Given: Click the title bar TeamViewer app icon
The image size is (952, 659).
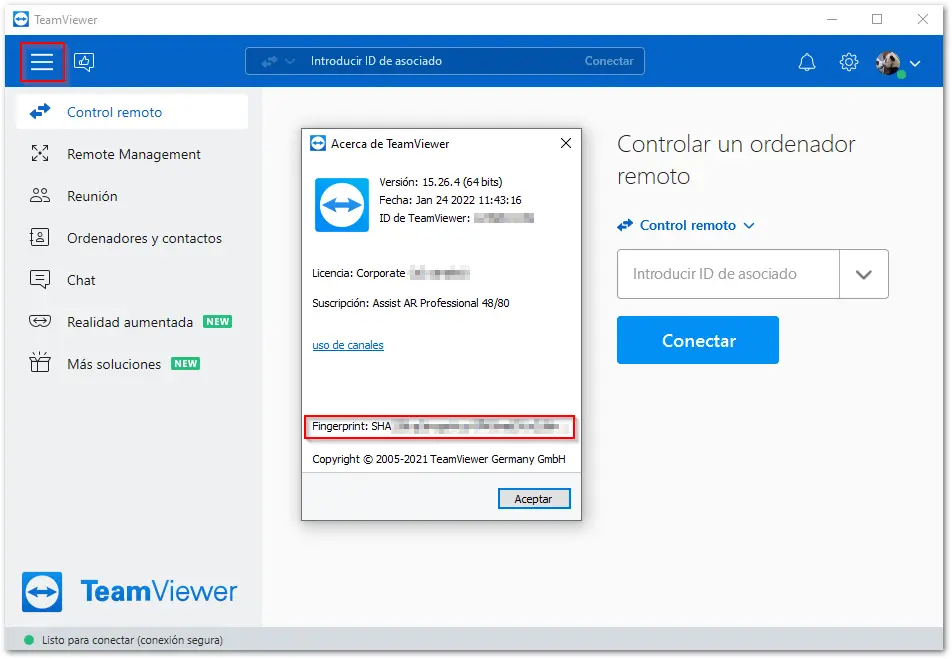Looking at the screenshot, I should (21, 19).
